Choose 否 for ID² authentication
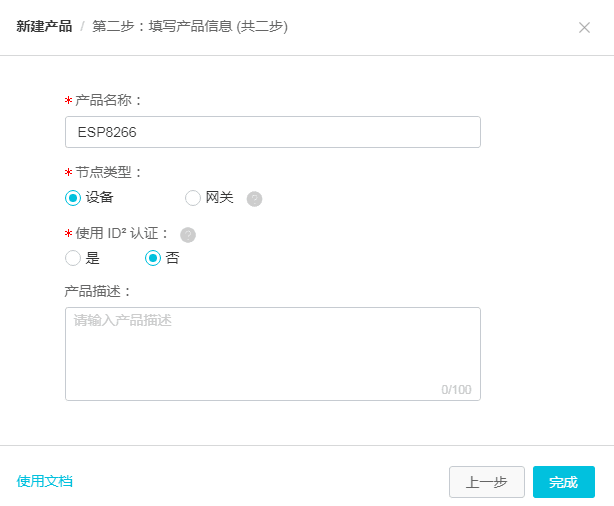Screen dimensions: 614x506 click(153, 258)
